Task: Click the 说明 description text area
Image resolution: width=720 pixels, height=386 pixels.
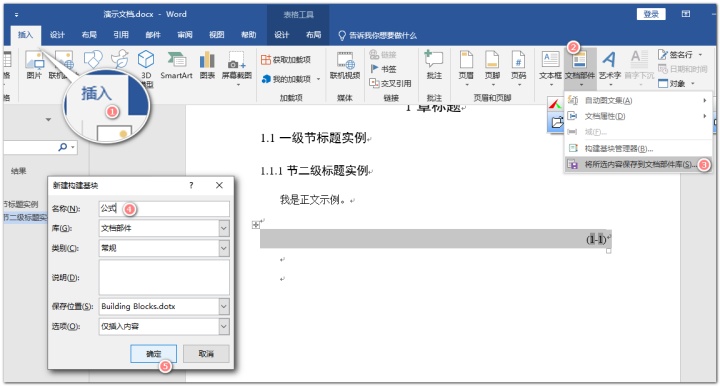Action: [x=164, y=277]
